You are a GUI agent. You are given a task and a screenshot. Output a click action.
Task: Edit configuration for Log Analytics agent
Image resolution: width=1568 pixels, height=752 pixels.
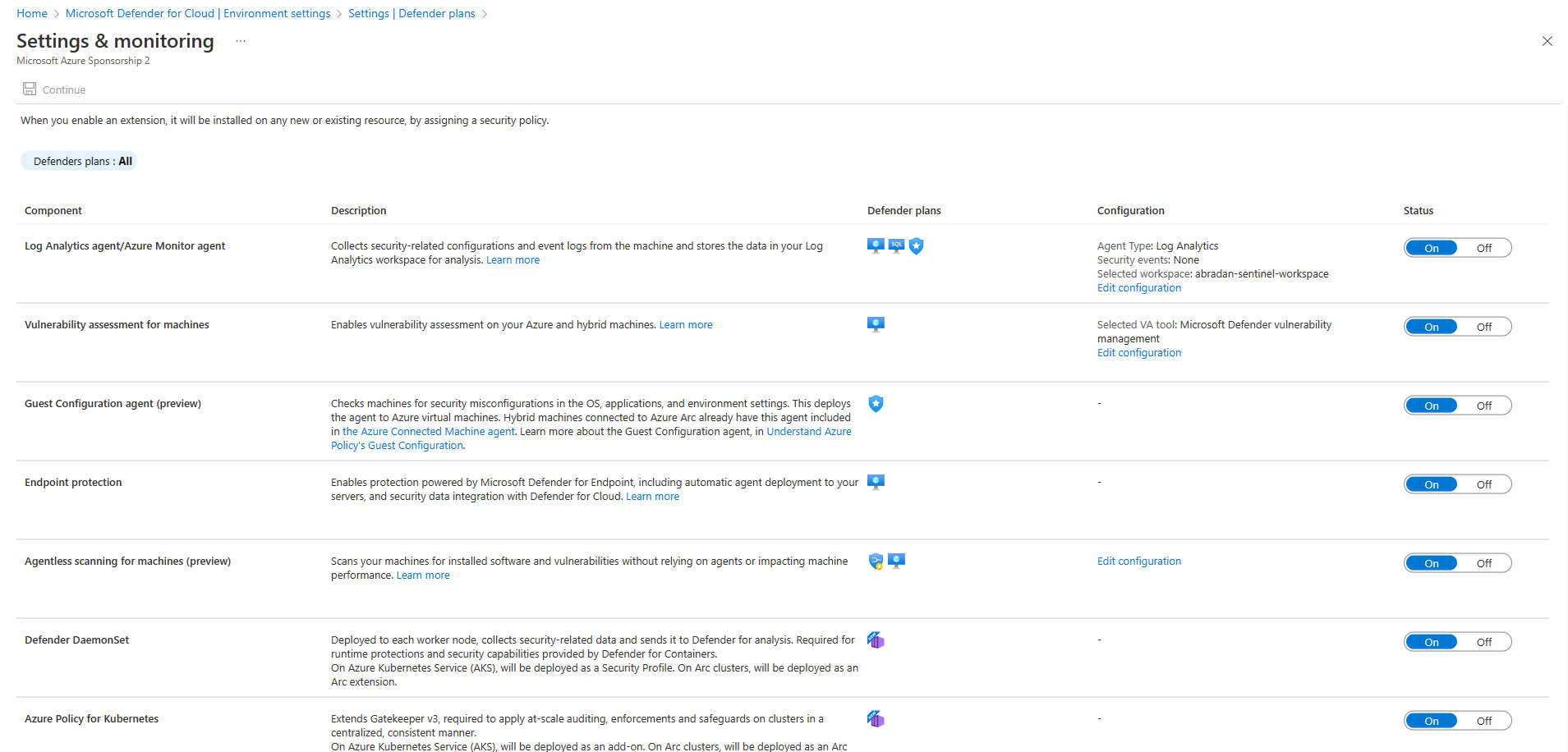[x=1139, y=287]
